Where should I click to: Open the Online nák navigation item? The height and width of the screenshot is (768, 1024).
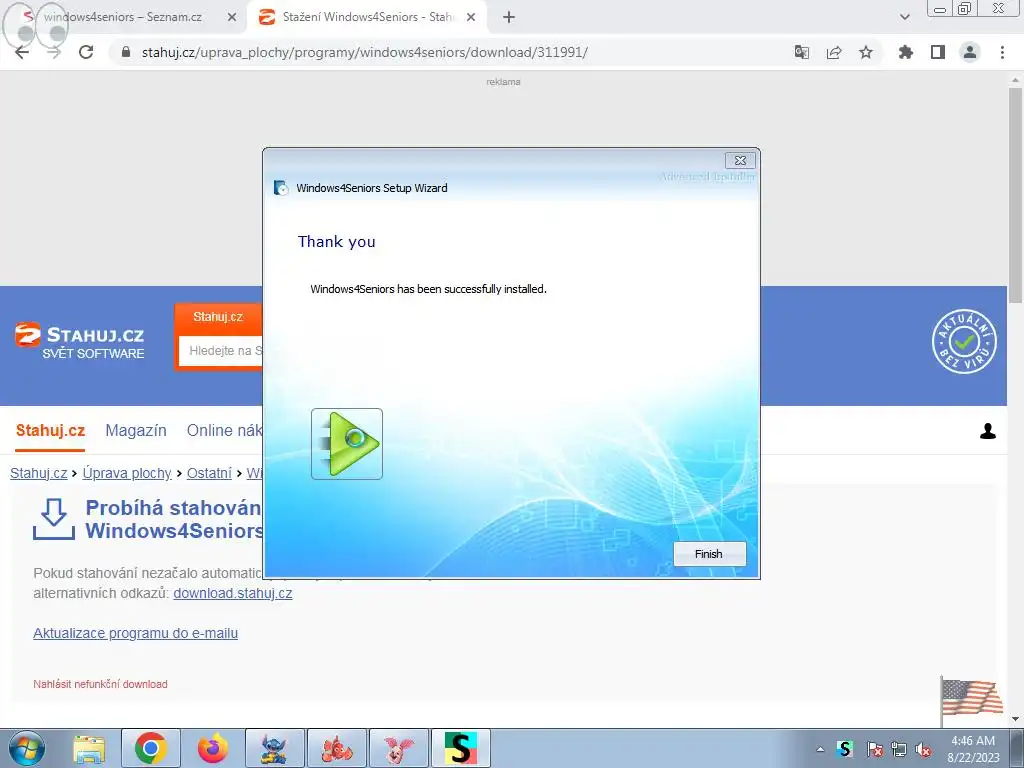(225, 431)
